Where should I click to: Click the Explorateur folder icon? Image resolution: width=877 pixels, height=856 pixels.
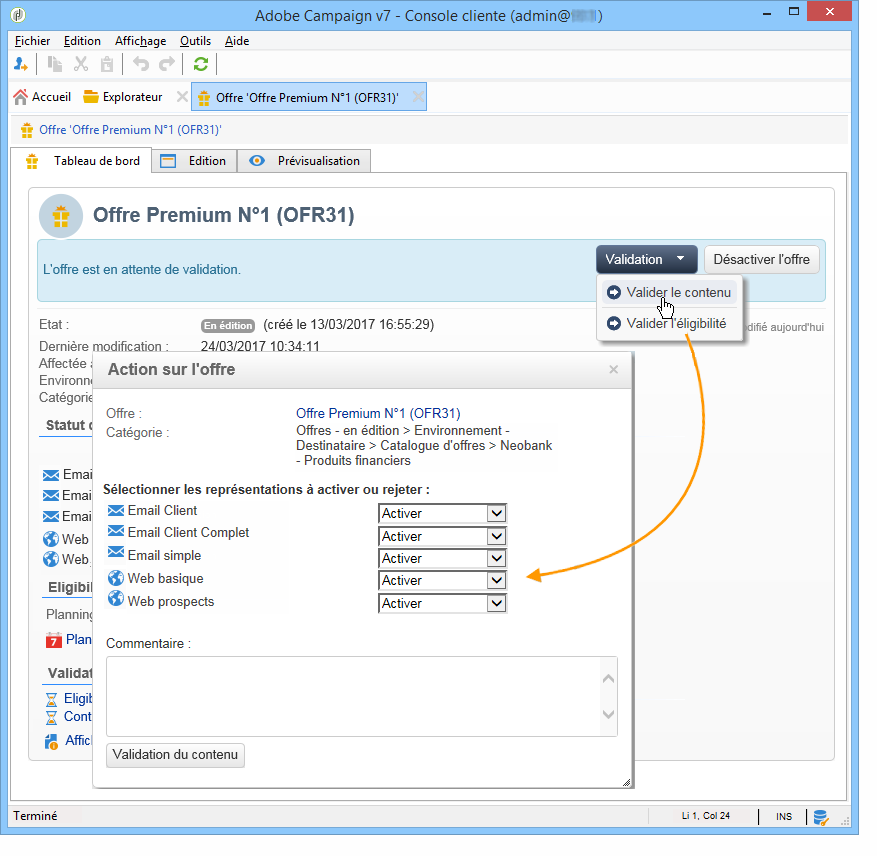coord(91,97)
